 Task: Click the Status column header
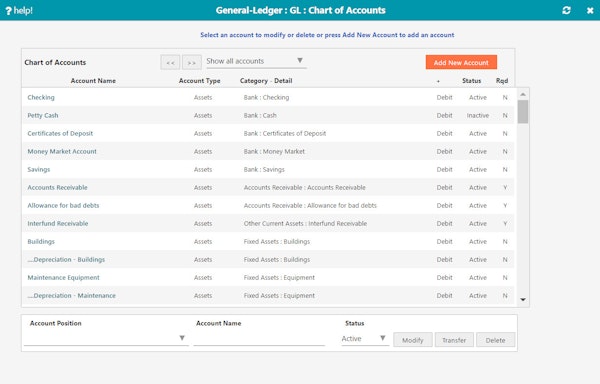click(471, 81)
